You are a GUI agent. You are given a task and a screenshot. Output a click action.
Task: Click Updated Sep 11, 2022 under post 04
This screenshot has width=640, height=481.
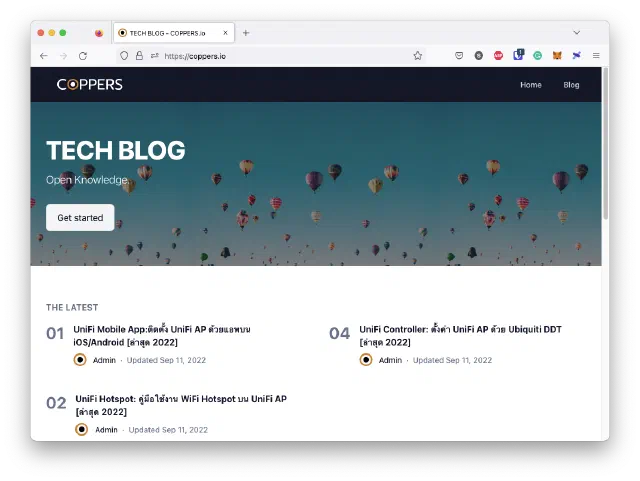pos(452,360)
